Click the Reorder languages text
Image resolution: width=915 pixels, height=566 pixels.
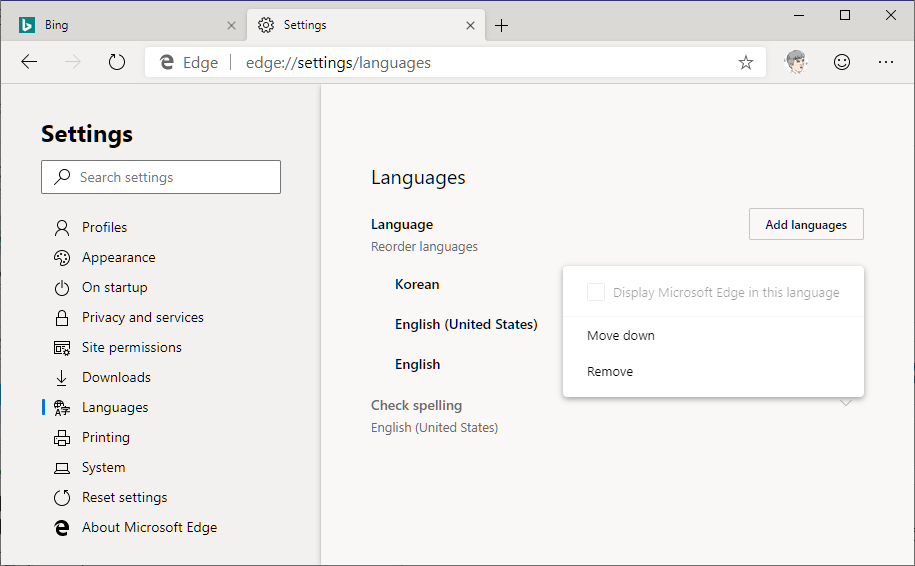pyautogui.click(x=424, y=247)
